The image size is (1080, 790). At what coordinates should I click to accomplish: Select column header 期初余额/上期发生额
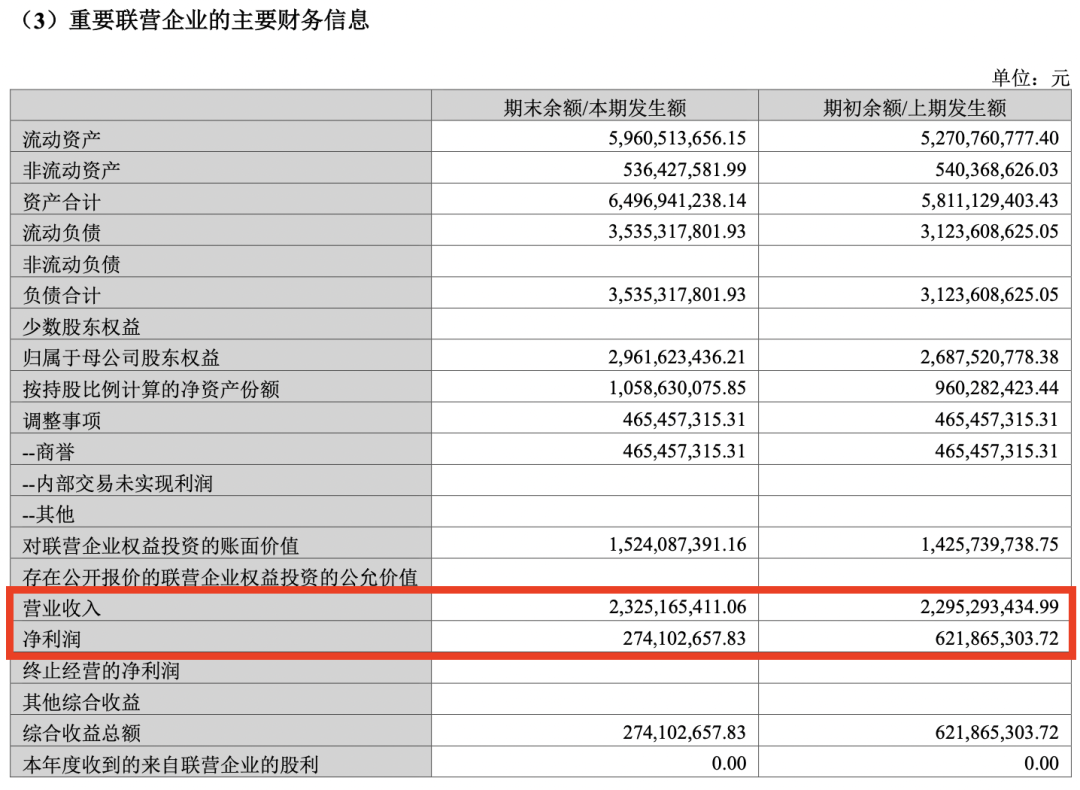tap(915, 107)
